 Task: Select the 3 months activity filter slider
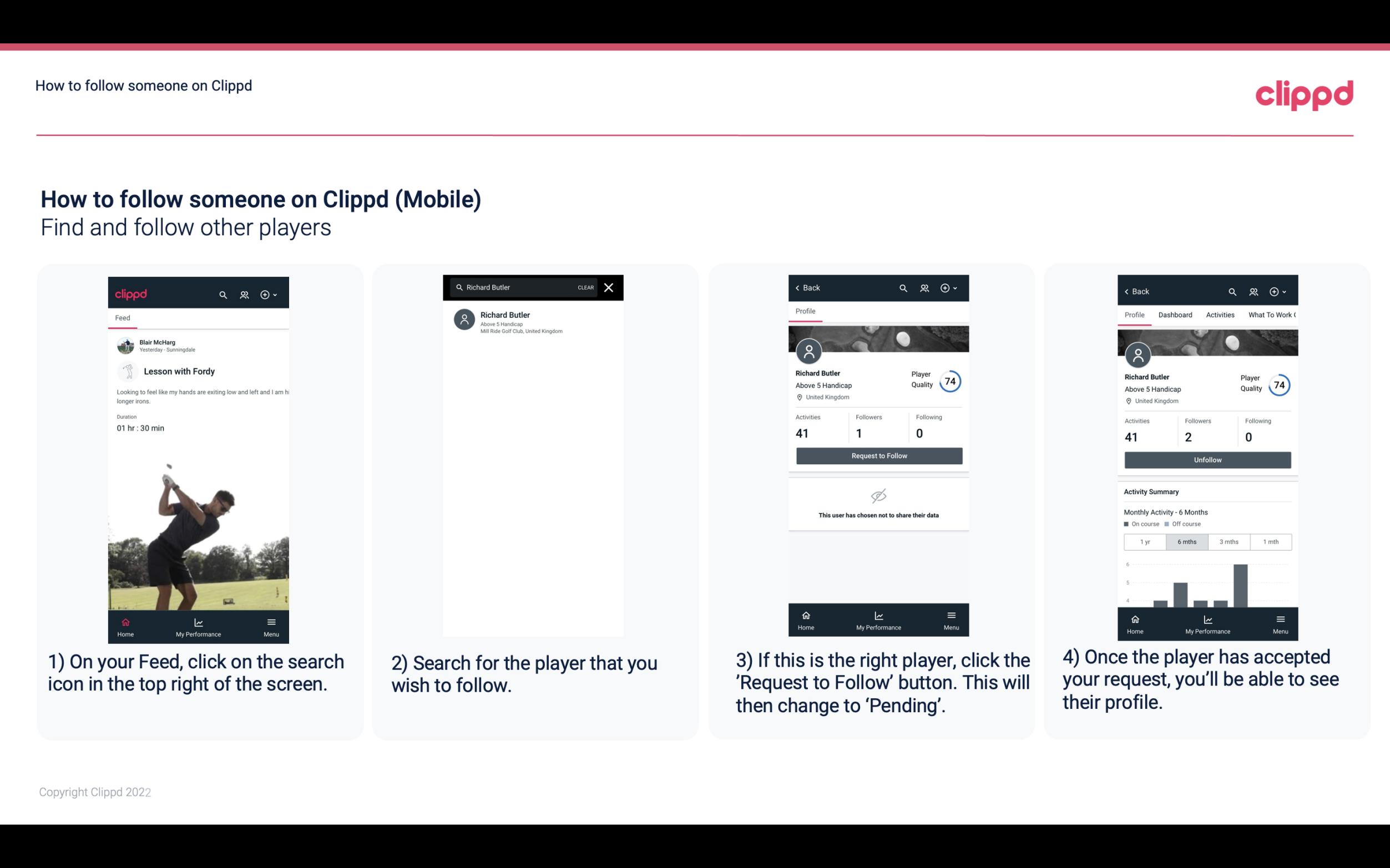click(1228, 541)
